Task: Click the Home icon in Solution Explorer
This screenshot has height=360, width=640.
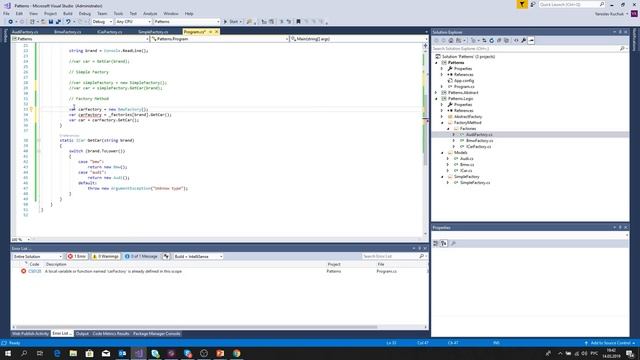Action: pos(451,40)
